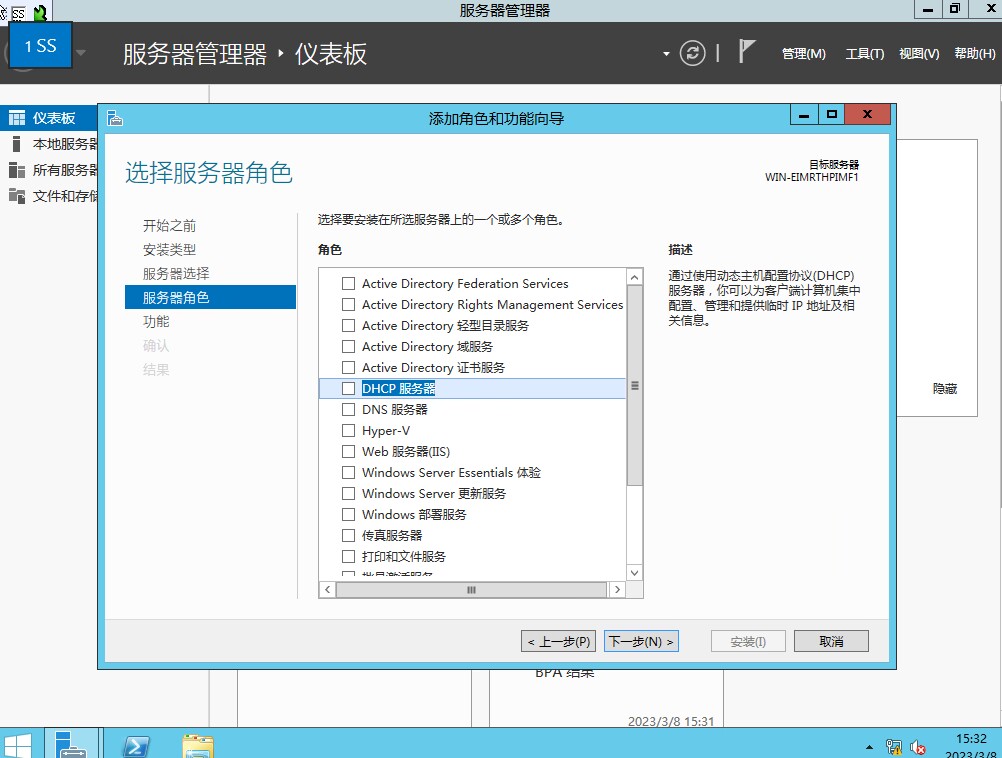The width and height of the screenshot is (1002, 758).
Task: Click the 1 SS session tab
Action: (40, 45)
